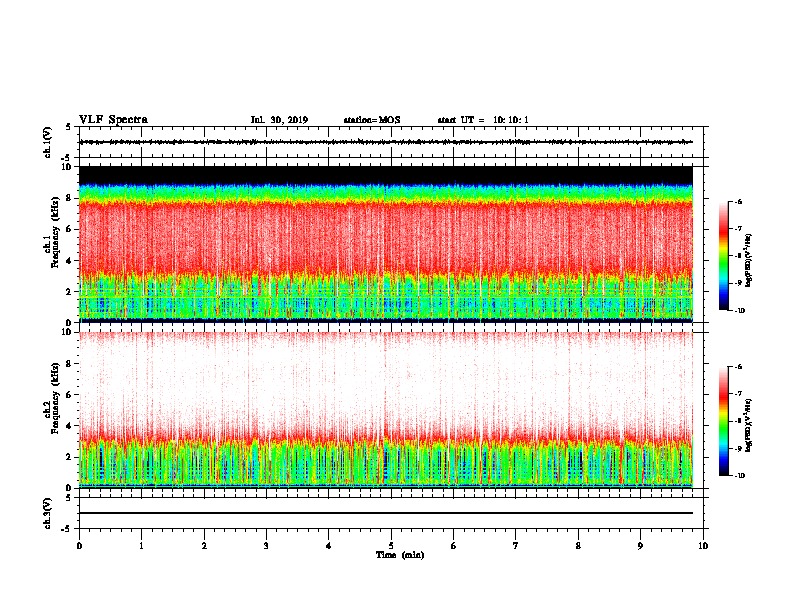Click the ch.2 spectrogram panel
Screen dimensions: 792x612
pos(386,410)
